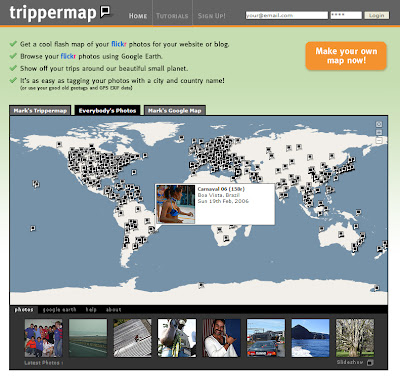Select the Papua New Guinea marker
The width and height of the screenshot is (400, 377).
coord(358,212)
